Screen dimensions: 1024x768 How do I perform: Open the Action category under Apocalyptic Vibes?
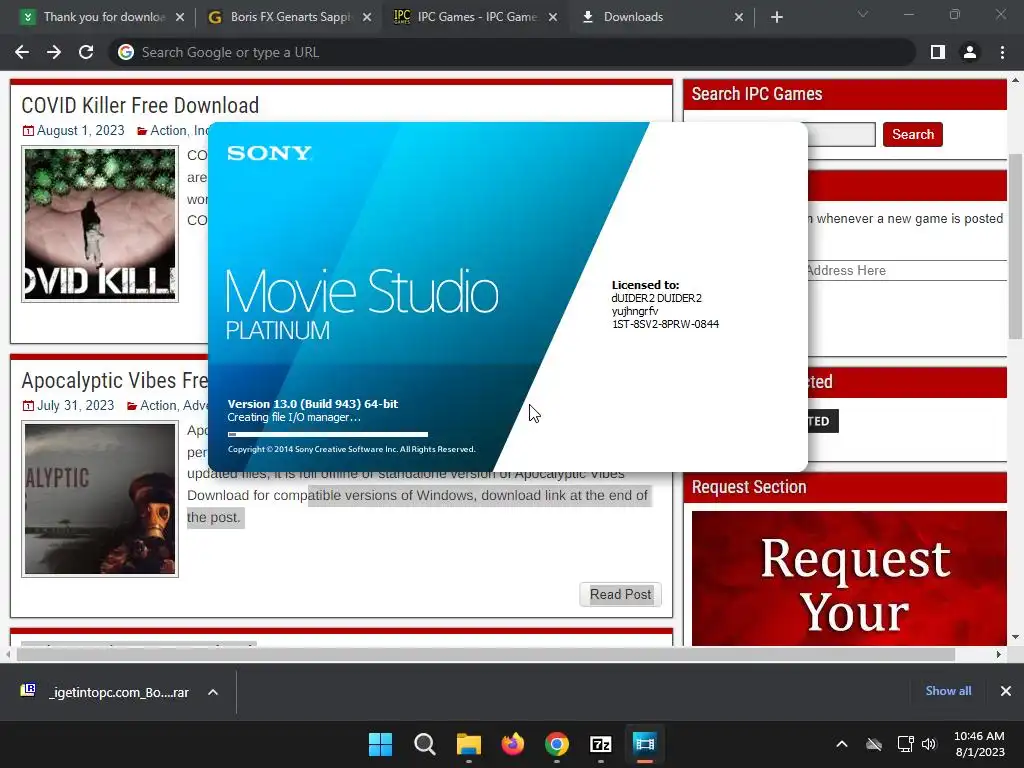158,406
